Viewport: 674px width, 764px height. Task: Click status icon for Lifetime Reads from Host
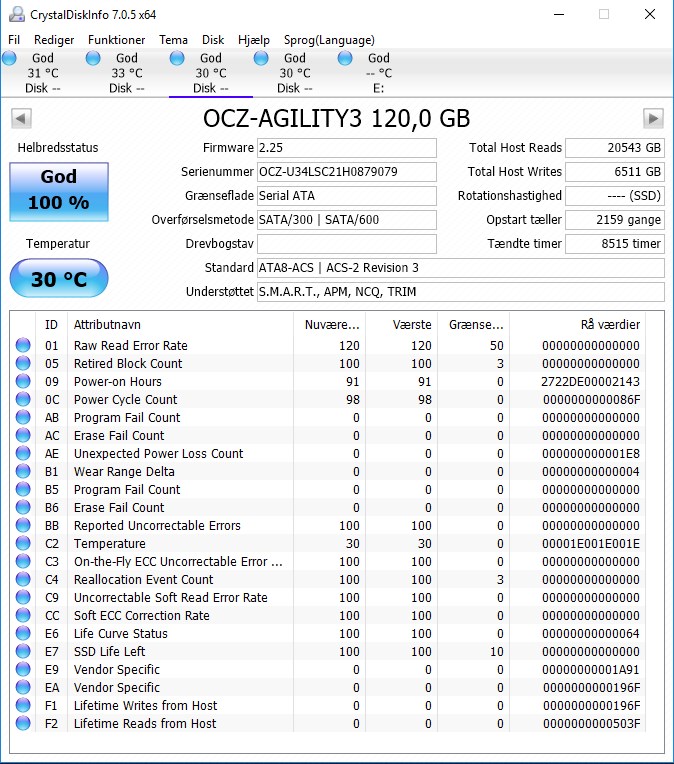(23, 724)
